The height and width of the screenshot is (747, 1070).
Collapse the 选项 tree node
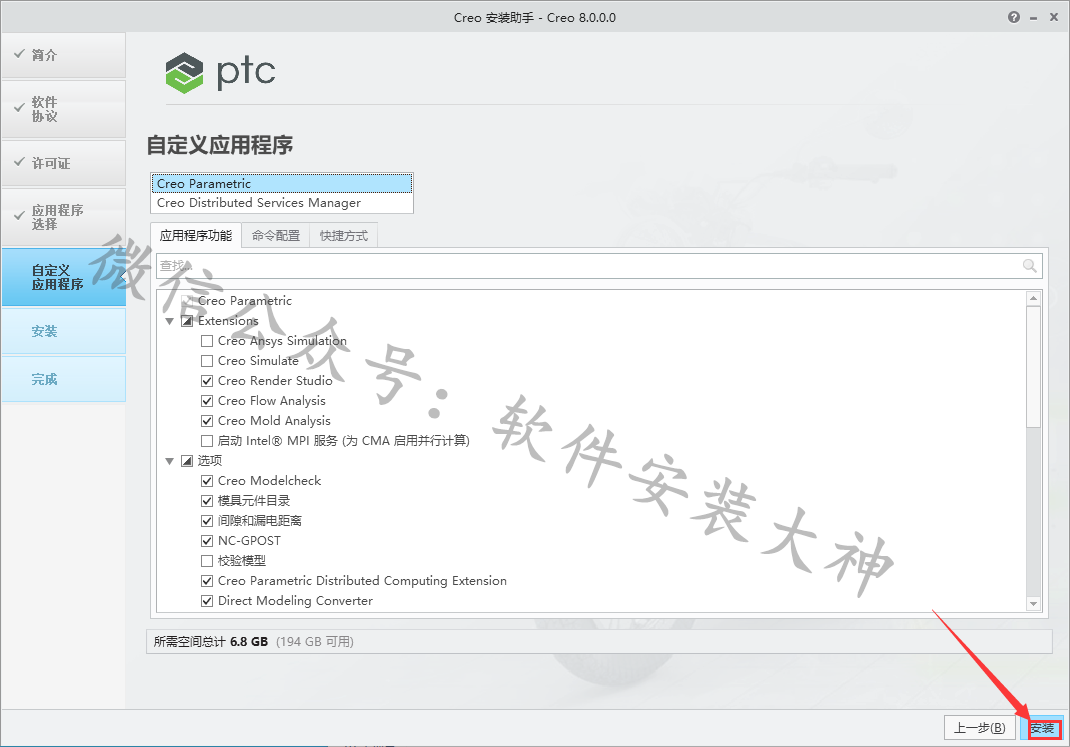coord(169,461)
